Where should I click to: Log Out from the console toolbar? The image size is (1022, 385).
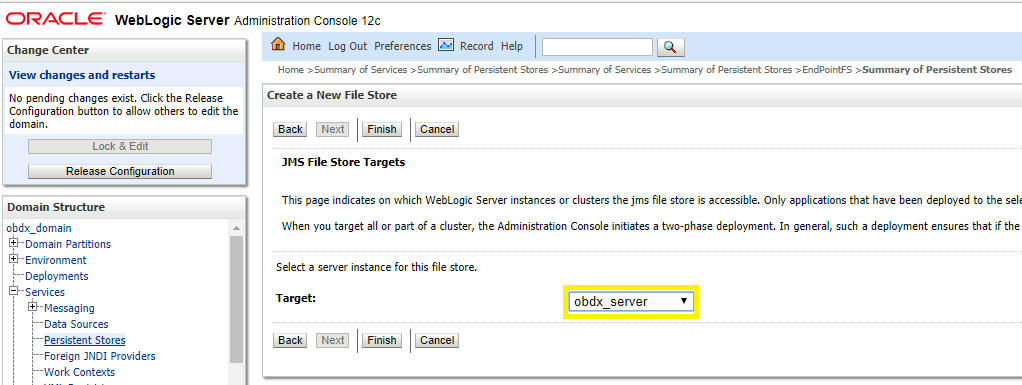click(347, 46)
